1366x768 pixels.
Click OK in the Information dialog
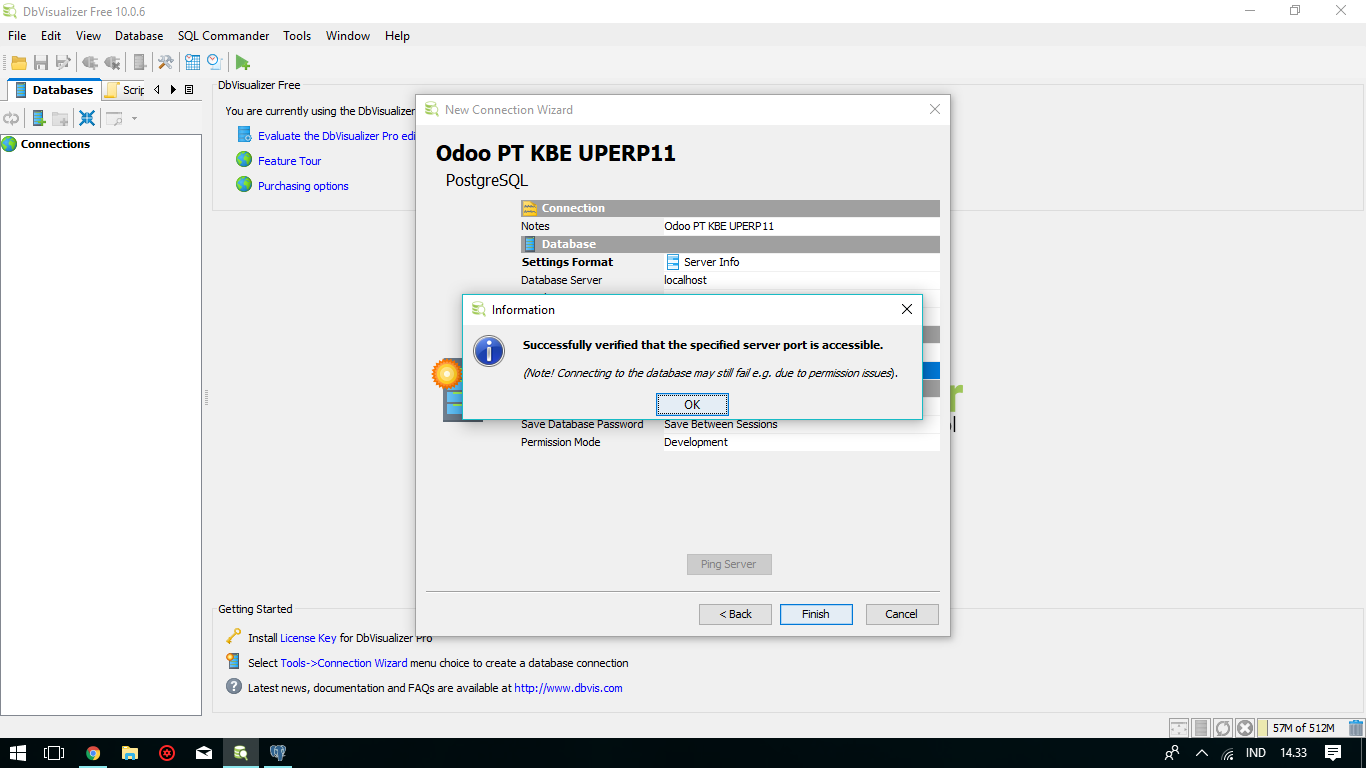(692, 404)
